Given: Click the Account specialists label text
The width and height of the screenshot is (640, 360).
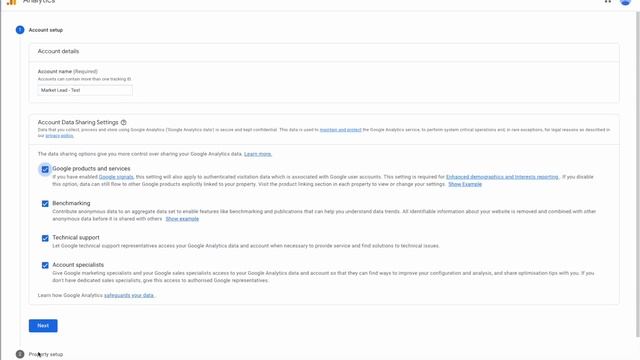Looking at the screenshot, I should tap(78, 264).
